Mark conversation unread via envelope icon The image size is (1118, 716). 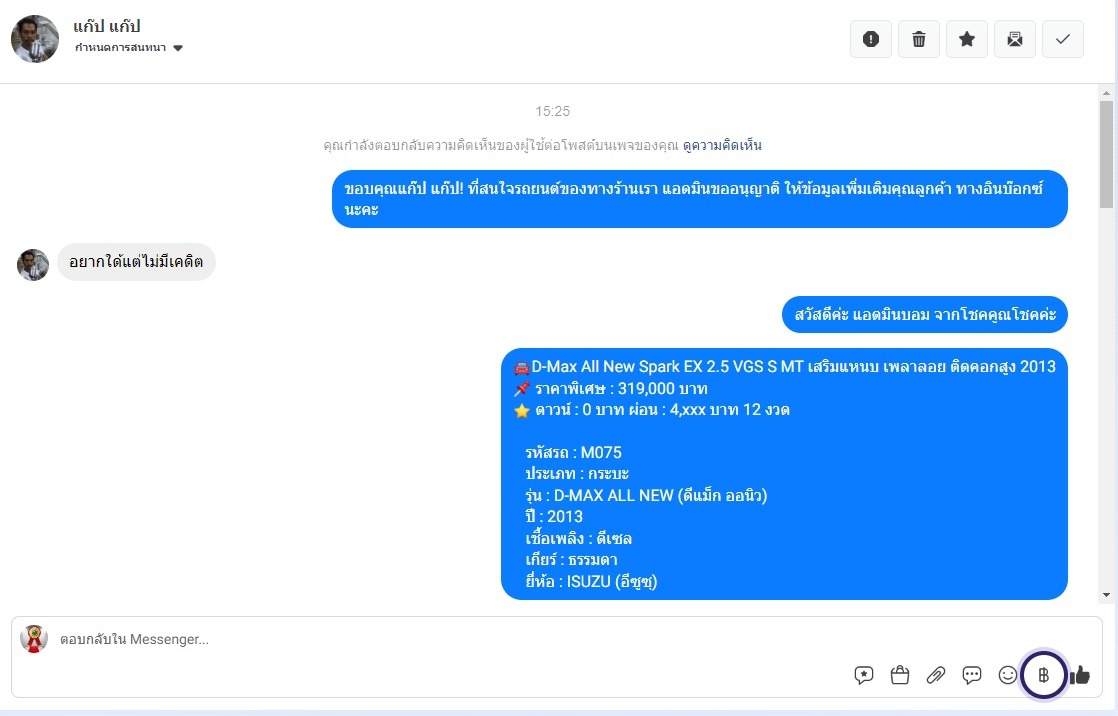pos(1015,39)
